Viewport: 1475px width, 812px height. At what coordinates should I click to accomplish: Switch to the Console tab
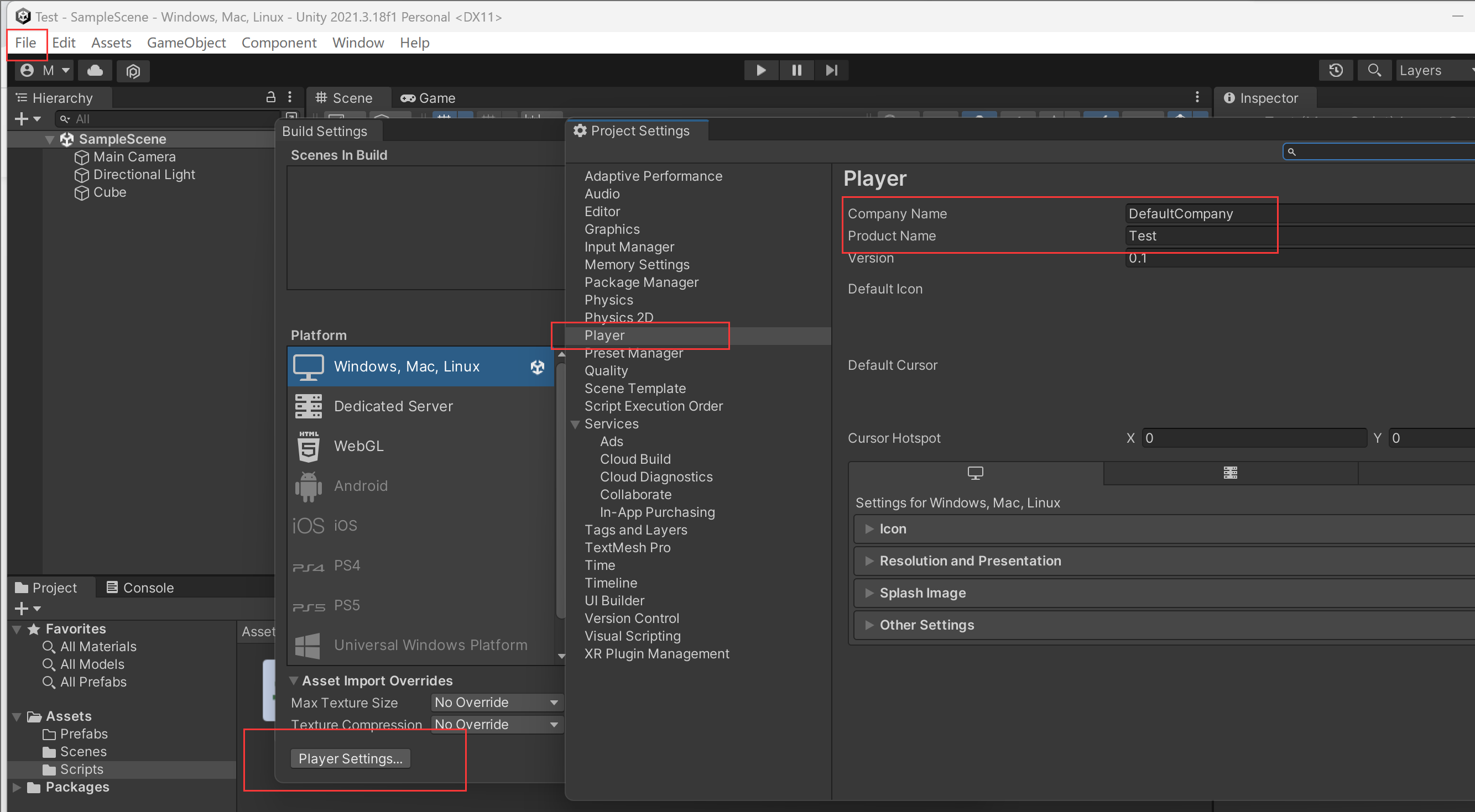[x=140, y=588]
